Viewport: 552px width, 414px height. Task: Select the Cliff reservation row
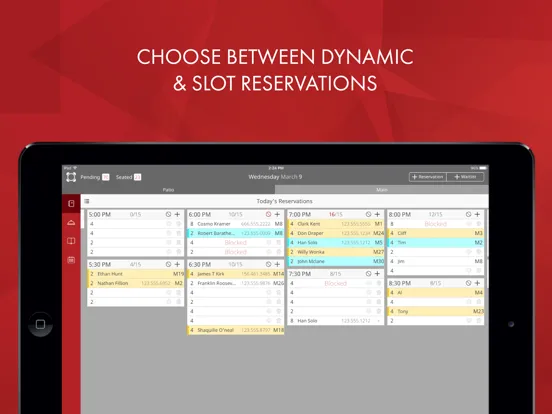[x=435, y=233]
